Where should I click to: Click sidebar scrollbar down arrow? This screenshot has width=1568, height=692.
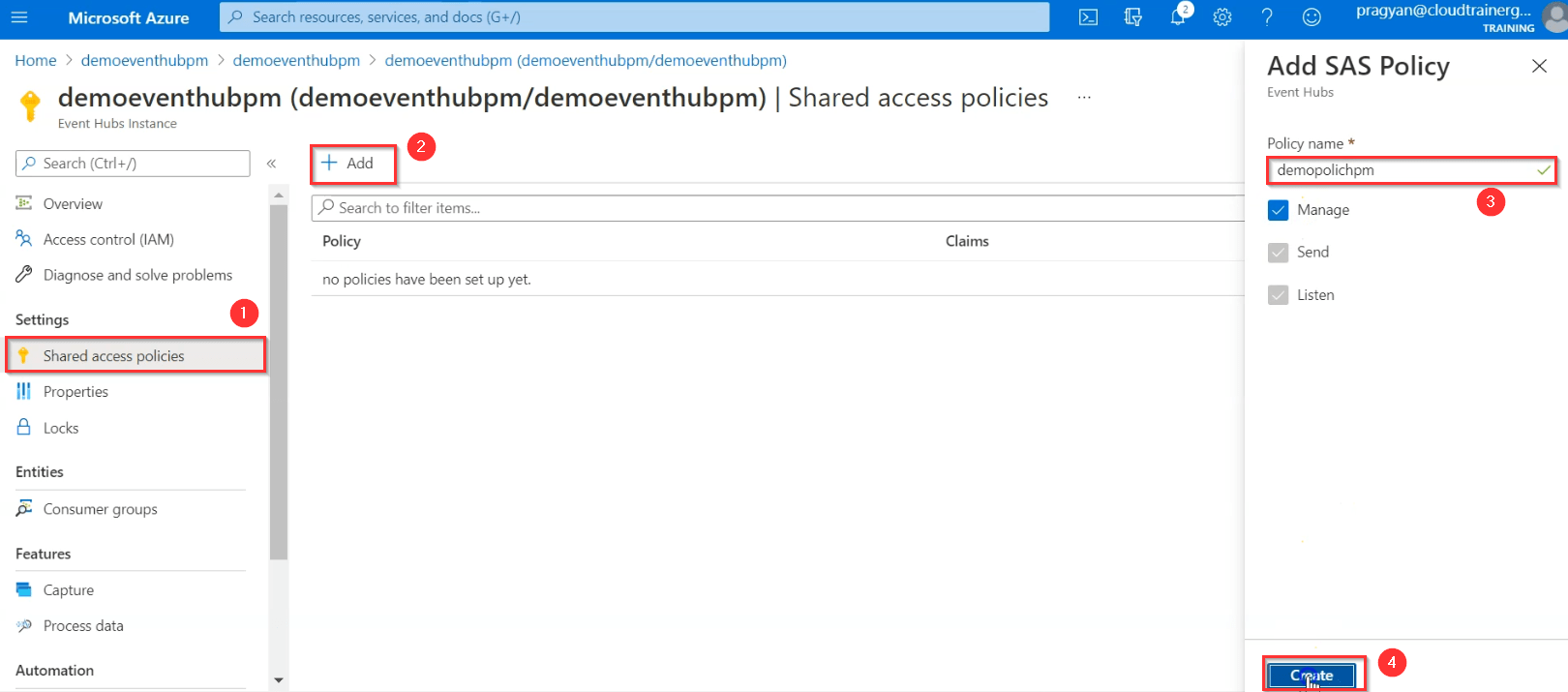pos(279,680)
